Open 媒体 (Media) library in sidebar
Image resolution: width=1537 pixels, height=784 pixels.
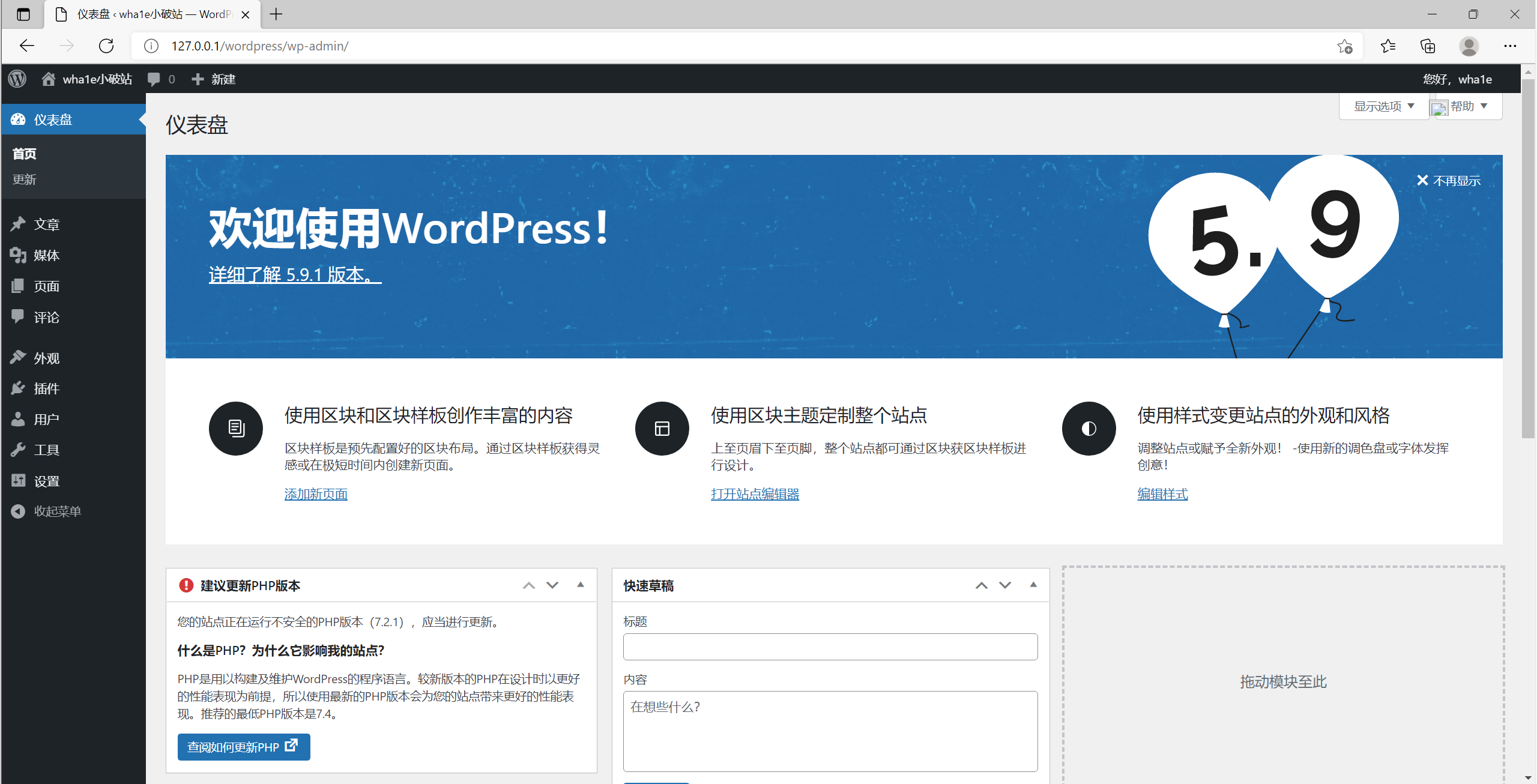point(46,255)
